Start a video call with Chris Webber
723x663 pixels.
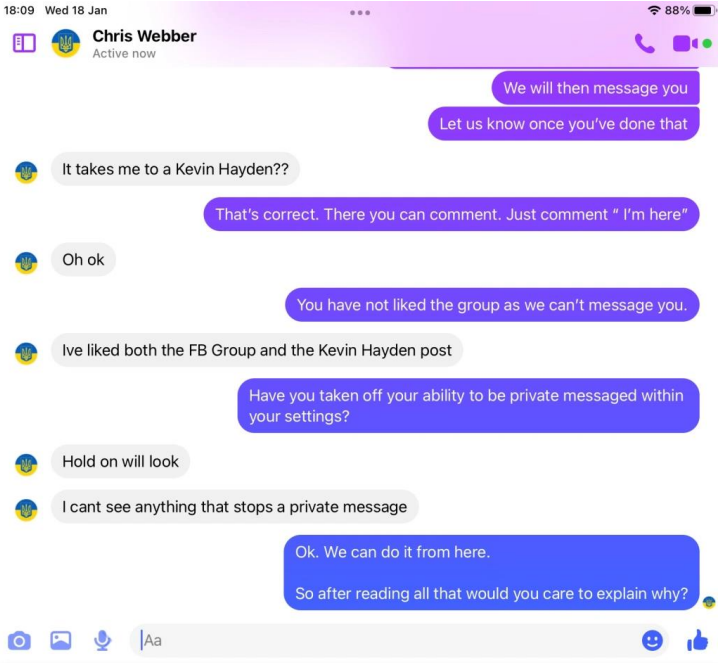pos(685,44)
